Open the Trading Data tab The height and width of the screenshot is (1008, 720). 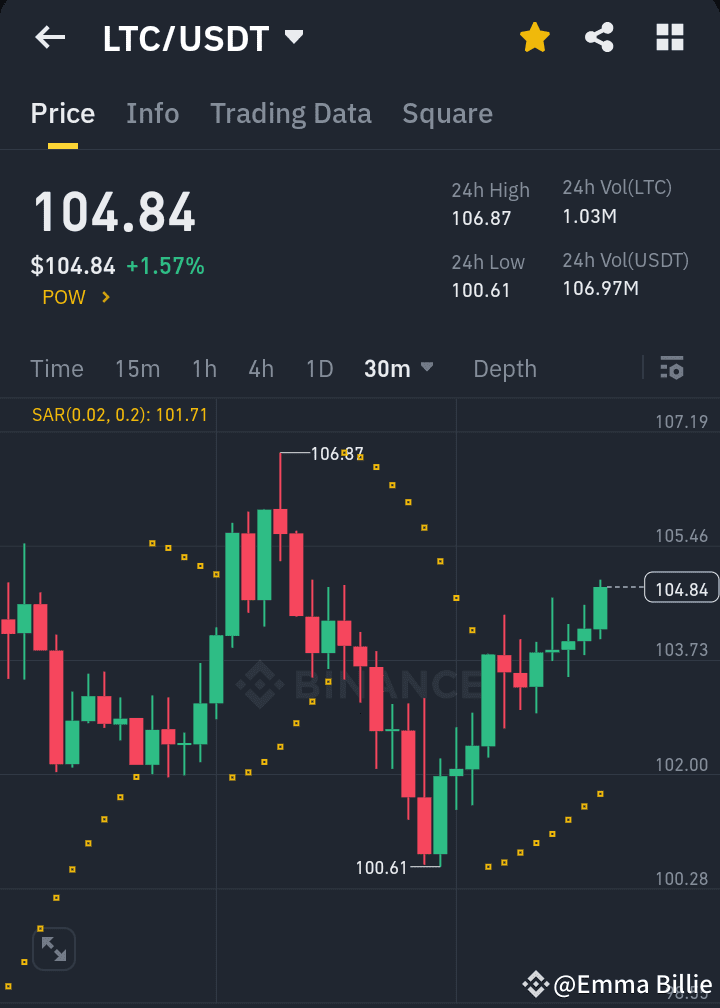point(290,113)
